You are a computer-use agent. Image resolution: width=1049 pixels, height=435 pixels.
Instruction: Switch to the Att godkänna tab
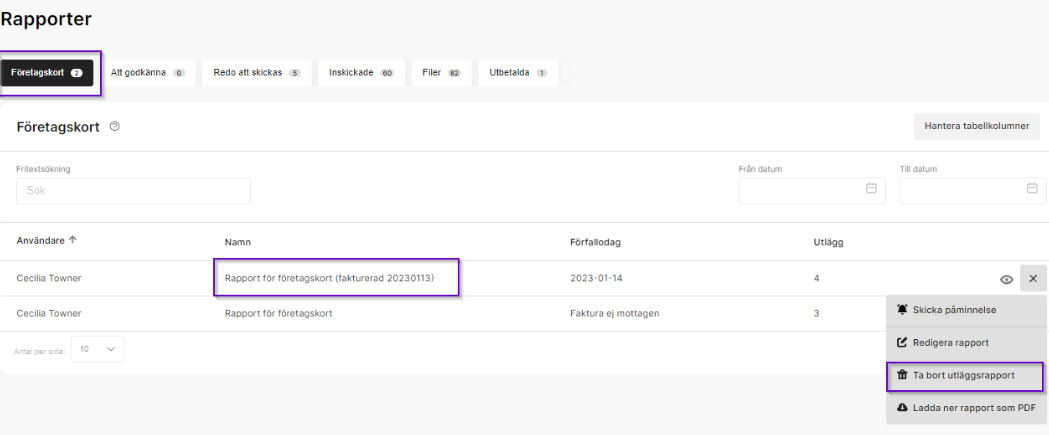pos(147,73)
